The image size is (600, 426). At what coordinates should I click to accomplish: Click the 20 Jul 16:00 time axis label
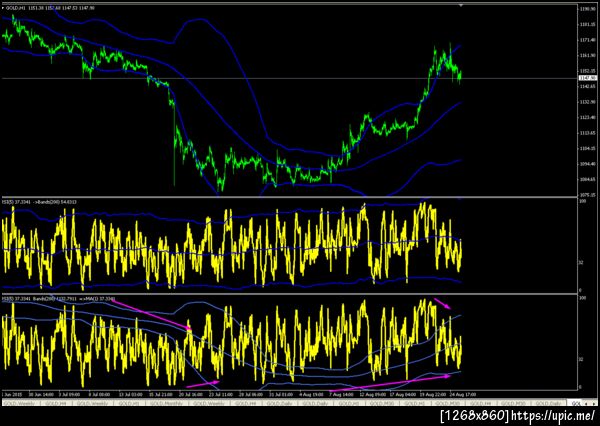click(190, 394)
